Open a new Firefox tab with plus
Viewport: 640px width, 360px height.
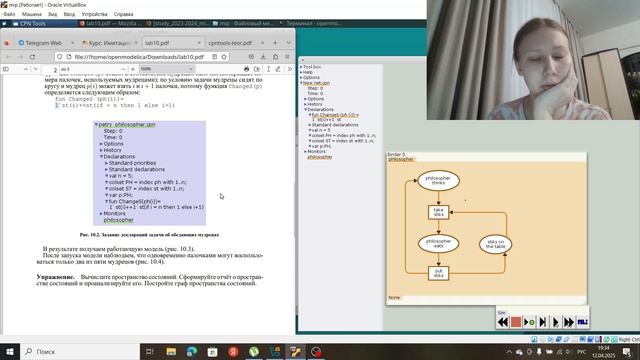tap(275, 43)
